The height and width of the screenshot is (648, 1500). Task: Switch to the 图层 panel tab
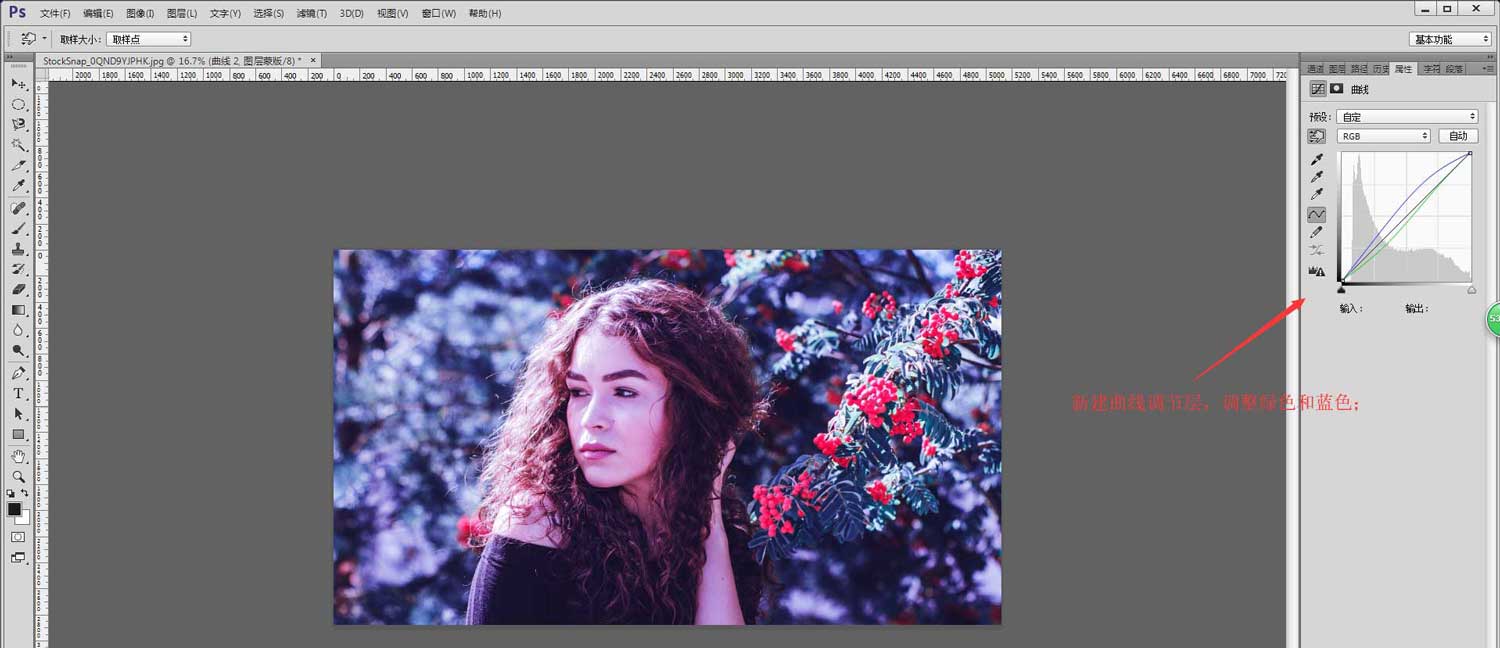[x=1337, y=69]
